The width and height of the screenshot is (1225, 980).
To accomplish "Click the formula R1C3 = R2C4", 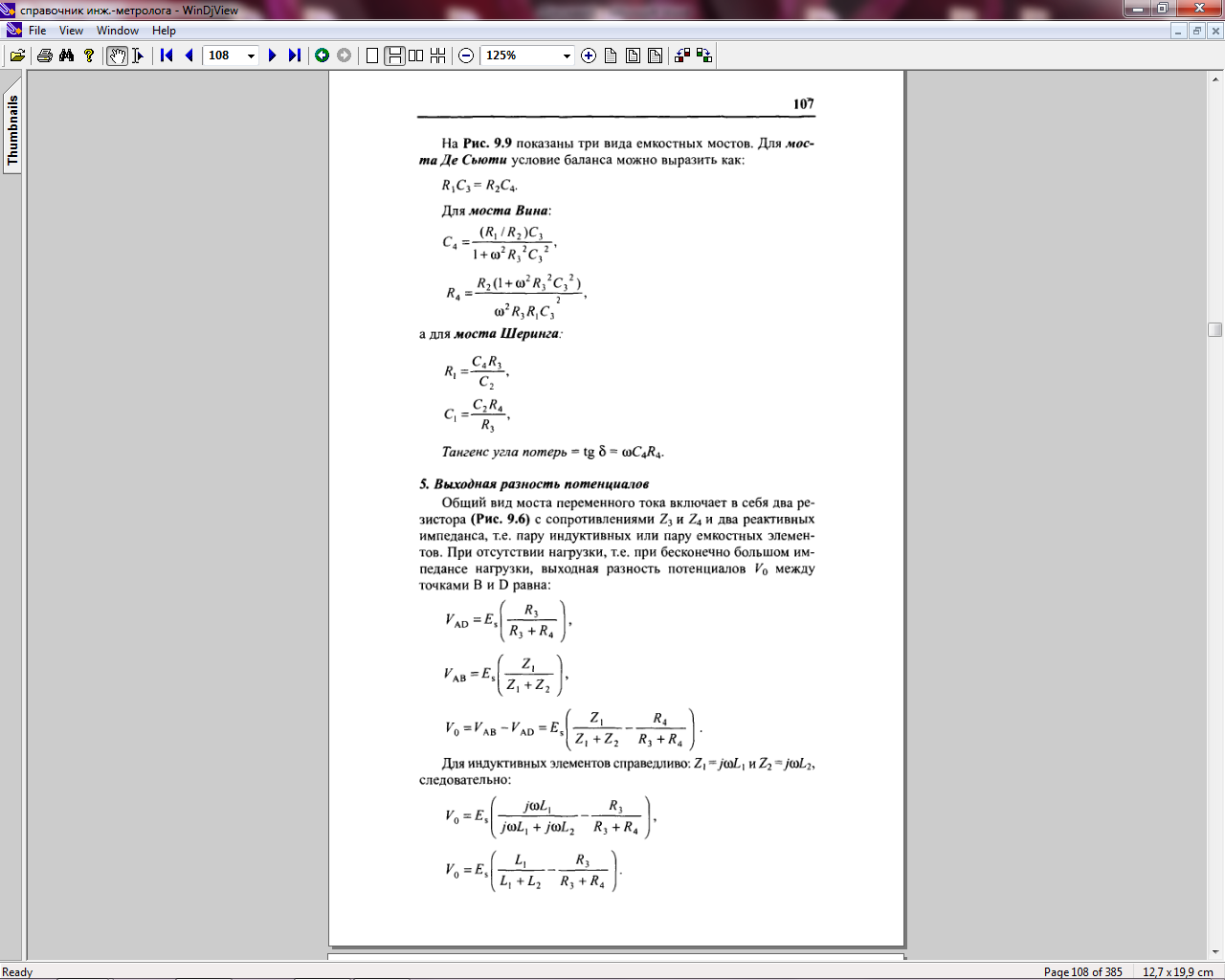I will click(479, 186).
